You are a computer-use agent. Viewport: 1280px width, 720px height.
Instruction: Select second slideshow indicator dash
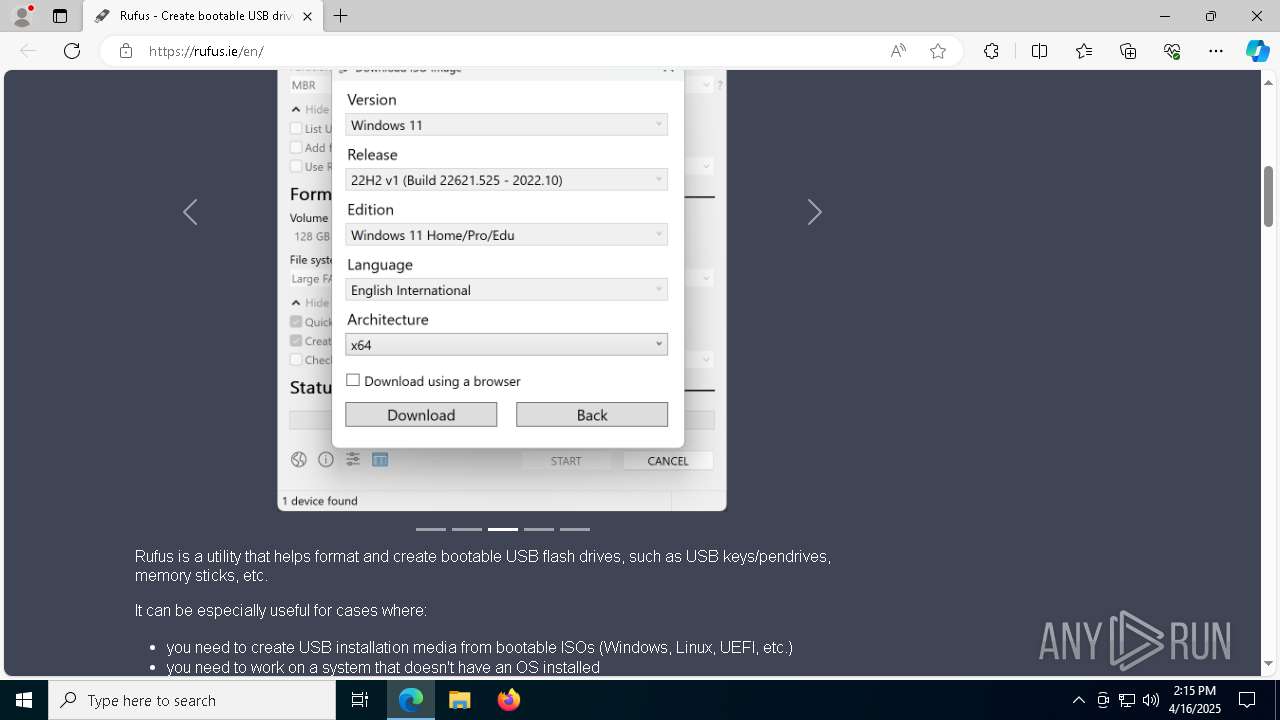[x=467, y=529]
